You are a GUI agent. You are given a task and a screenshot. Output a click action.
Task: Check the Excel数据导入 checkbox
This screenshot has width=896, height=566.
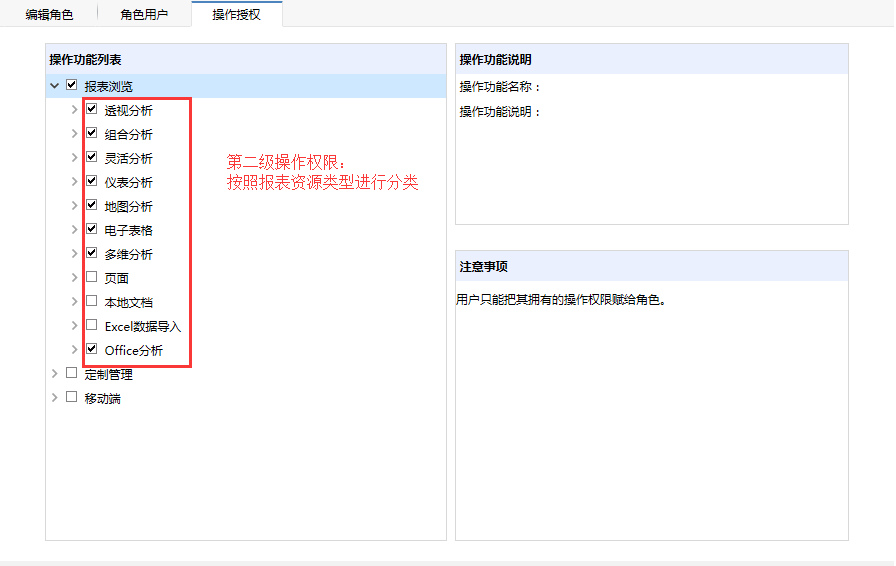[x=91, y=325]
